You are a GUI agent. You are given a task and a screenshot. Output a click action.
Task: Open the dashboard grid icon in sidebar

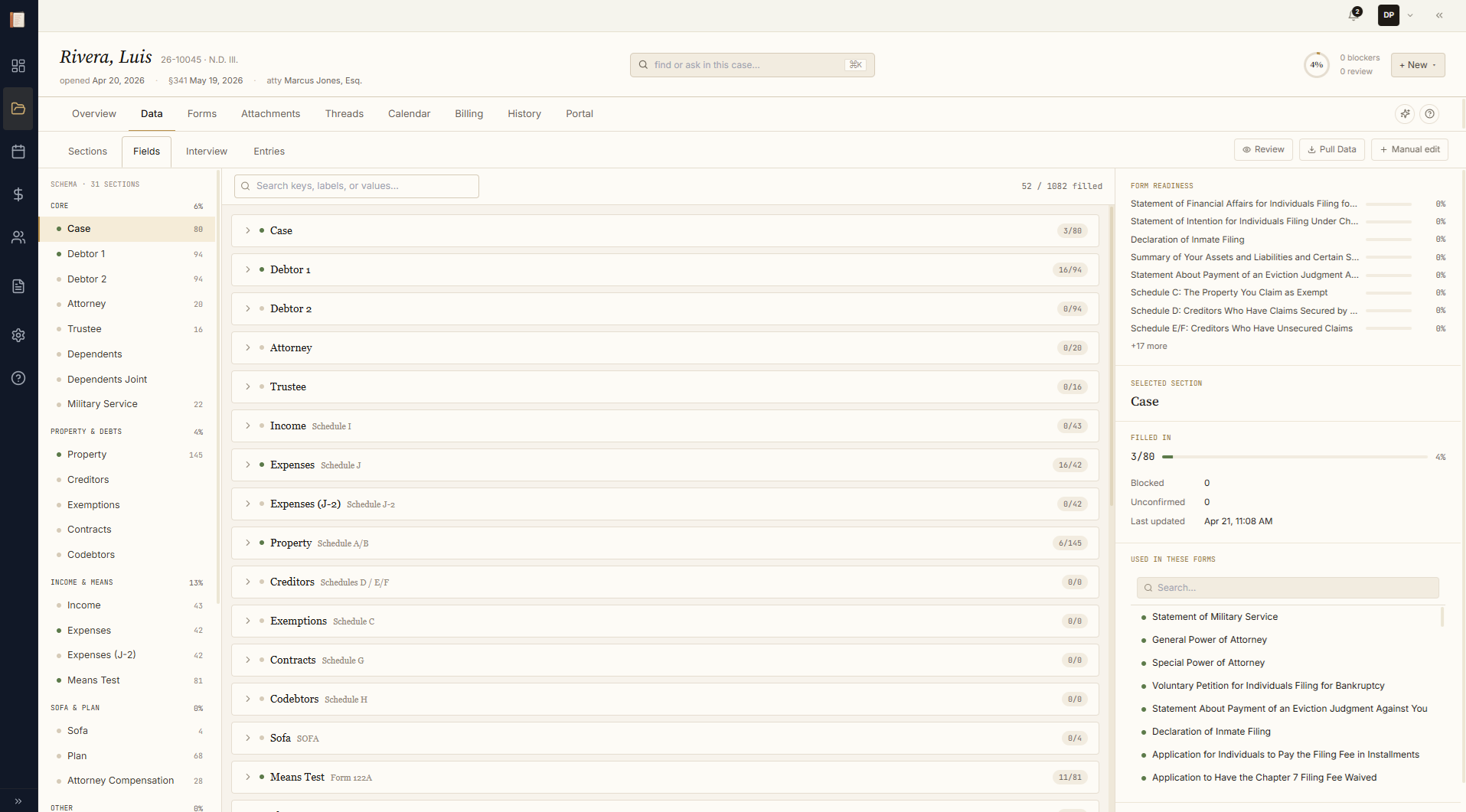[18, 67]
